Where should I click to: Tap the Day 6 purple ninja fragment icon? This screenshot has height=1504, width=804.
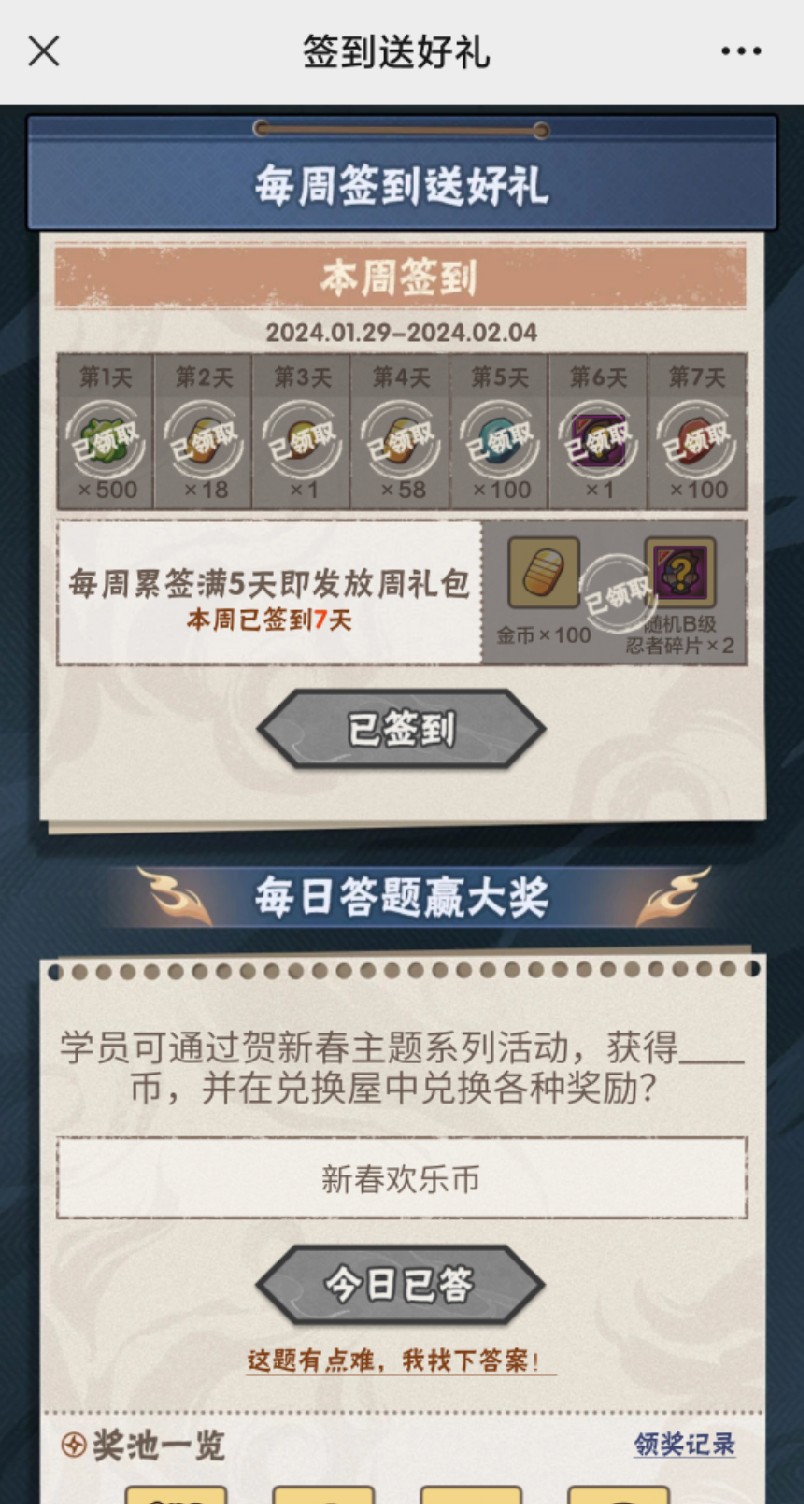598,442
